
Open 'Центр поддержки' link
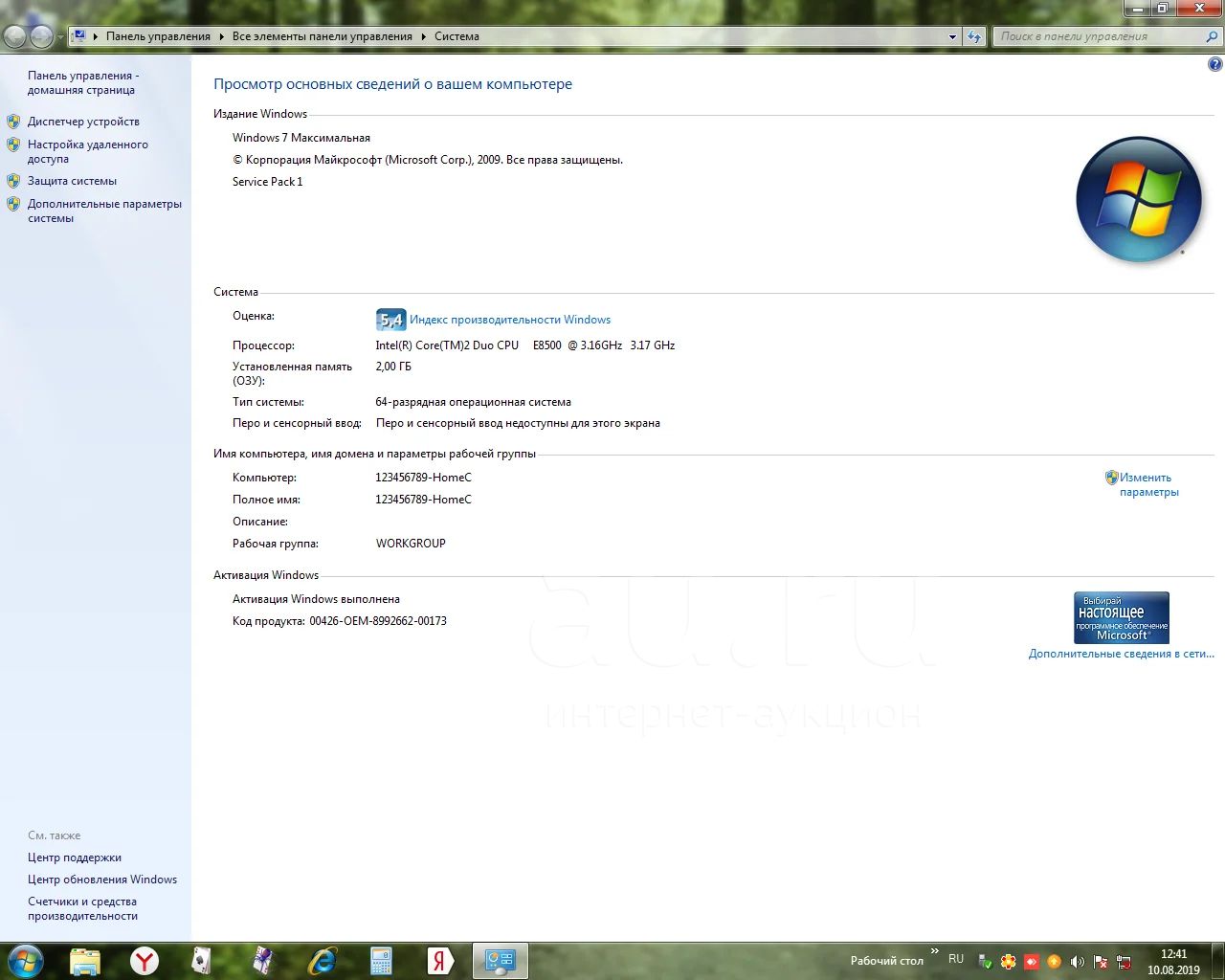pos(75,857)
